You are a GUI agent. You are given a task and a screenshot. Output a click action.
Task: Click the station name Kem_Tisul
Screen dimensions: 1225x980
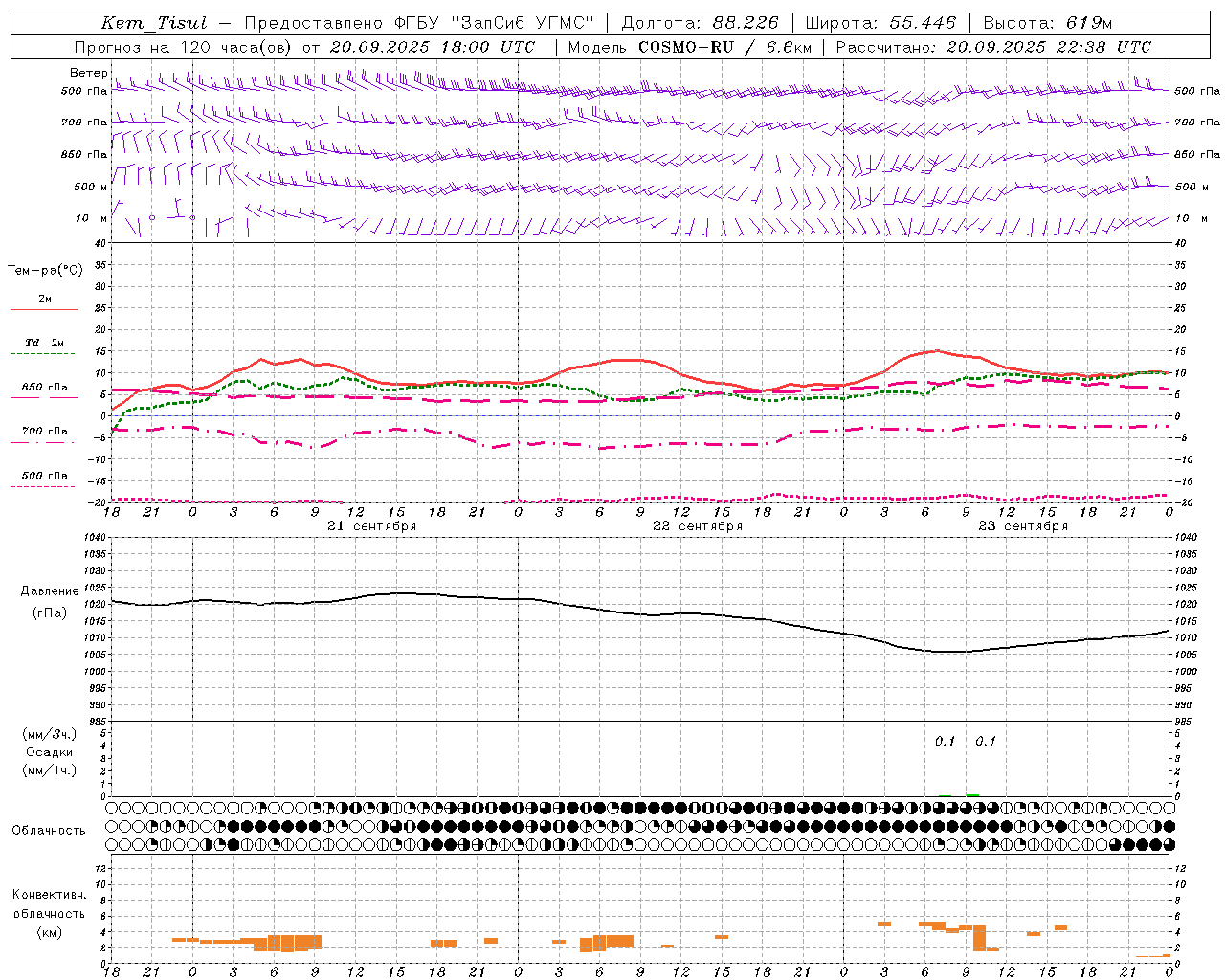pyautogui.click(x=153, y=23)
